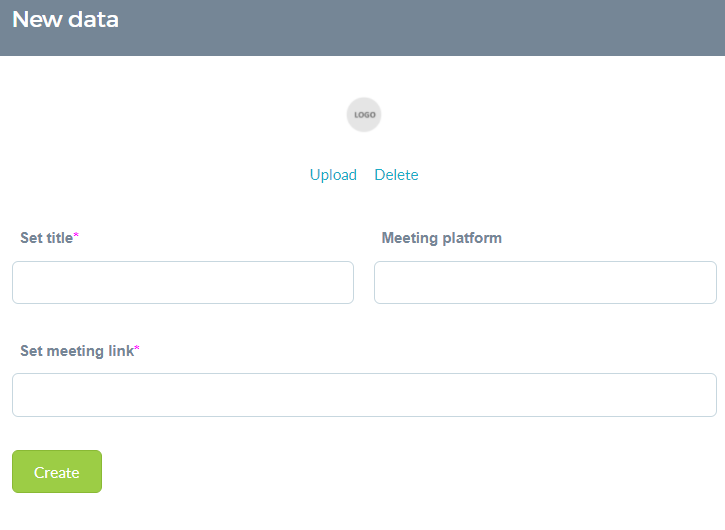Click the gray header bar background

tap(416, 28)
